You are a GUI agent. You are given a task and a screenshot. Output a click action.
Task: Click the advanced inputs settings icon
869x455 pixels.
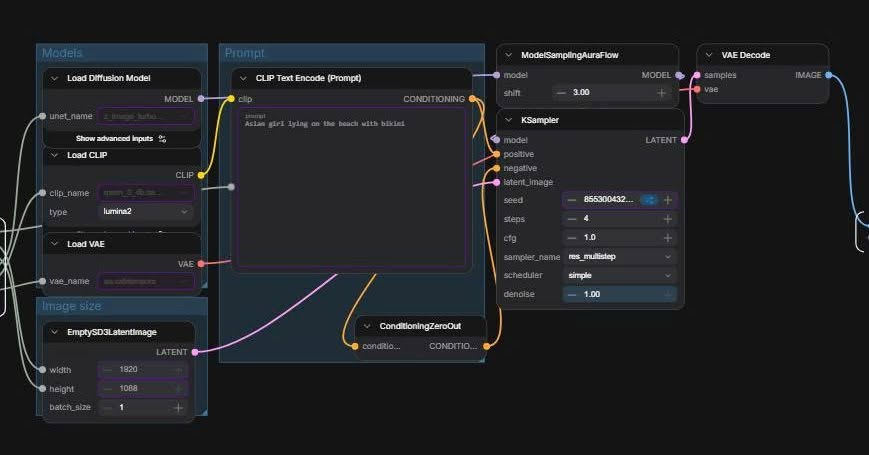click(162, 139)
